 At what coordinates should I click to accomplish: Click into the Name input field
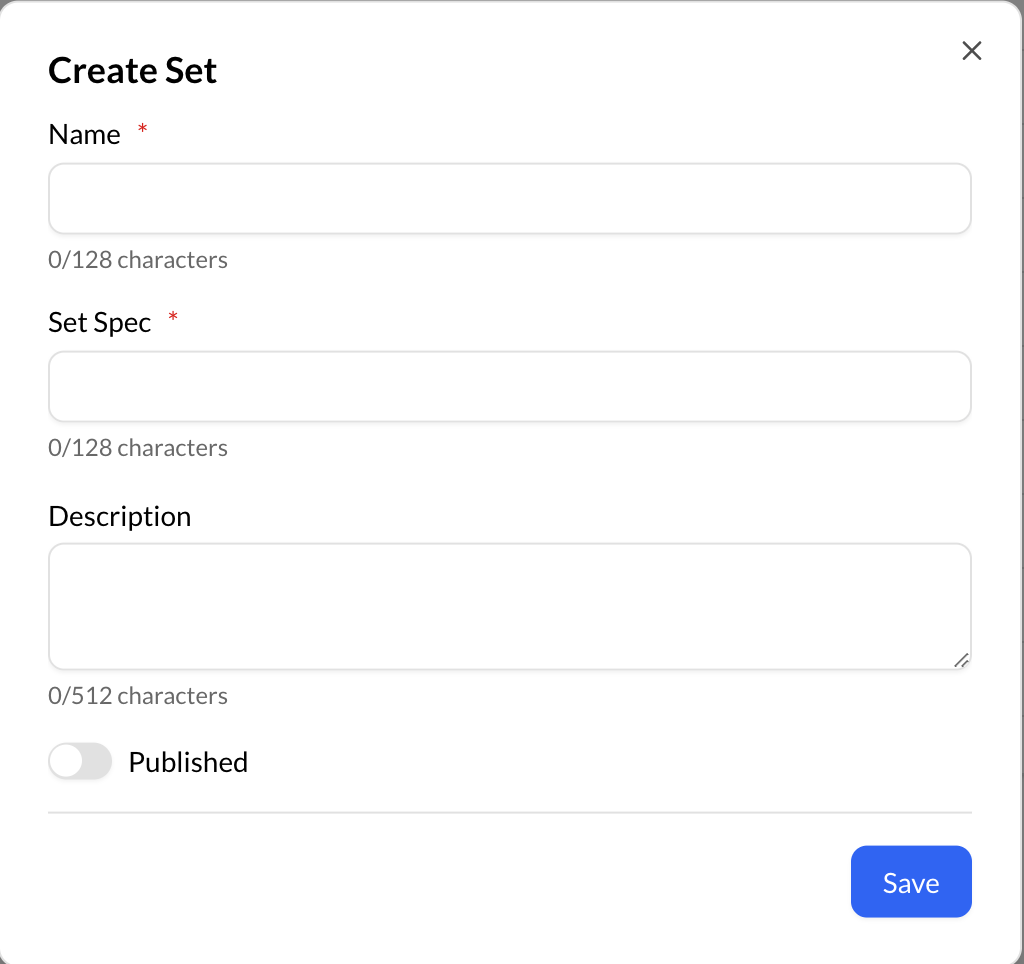coord(509,199)
